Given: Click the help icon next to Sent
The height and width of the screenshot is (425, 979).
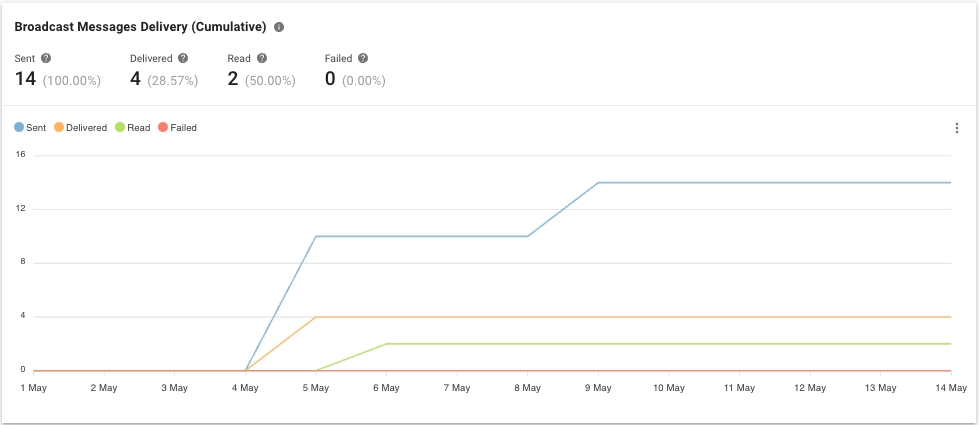Looking at the screenshot, I should (46, 59).
